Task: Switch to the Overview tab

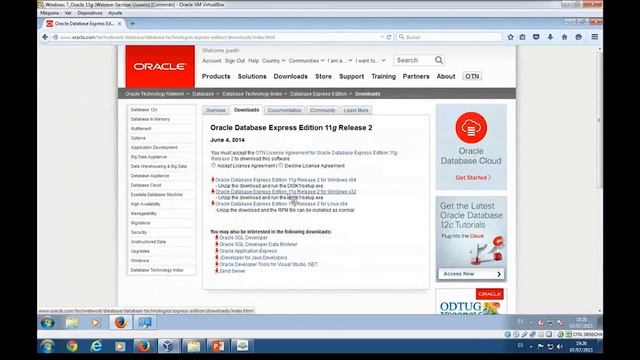Action: pos(216,110)
